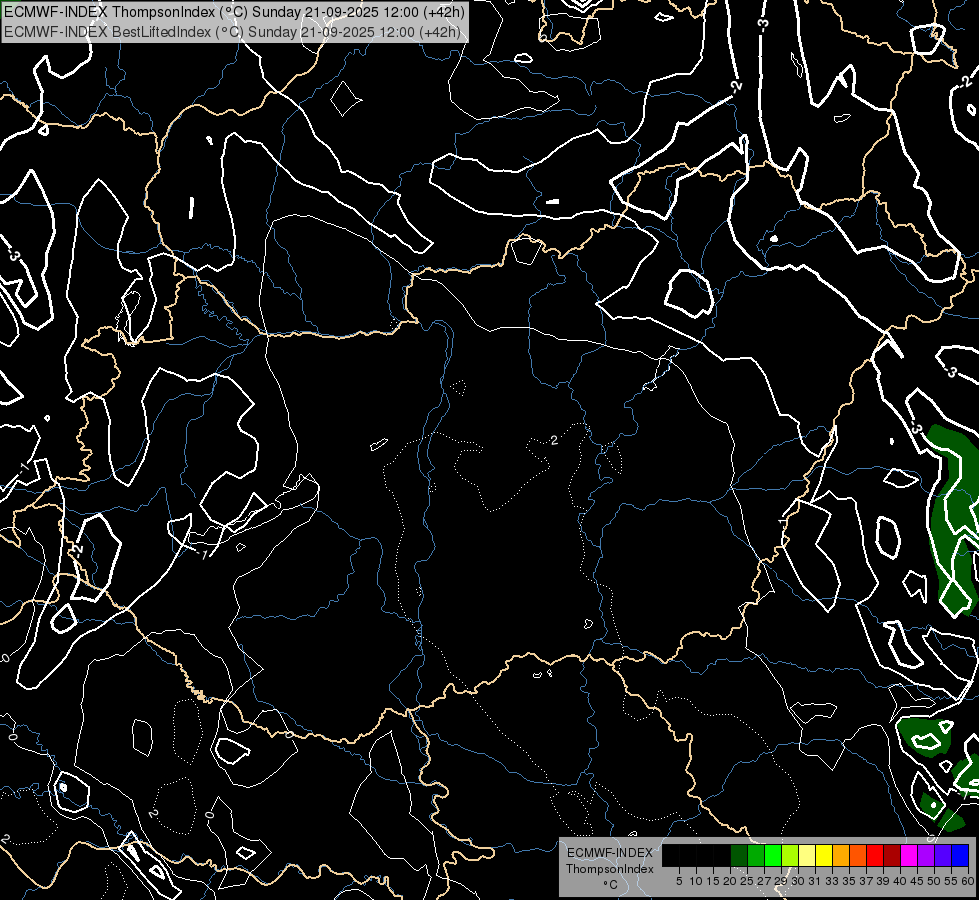Select the purple 45-50 legend swatch
The width and height of the screenshot is (979, 900).
click(x=926, y=855)
